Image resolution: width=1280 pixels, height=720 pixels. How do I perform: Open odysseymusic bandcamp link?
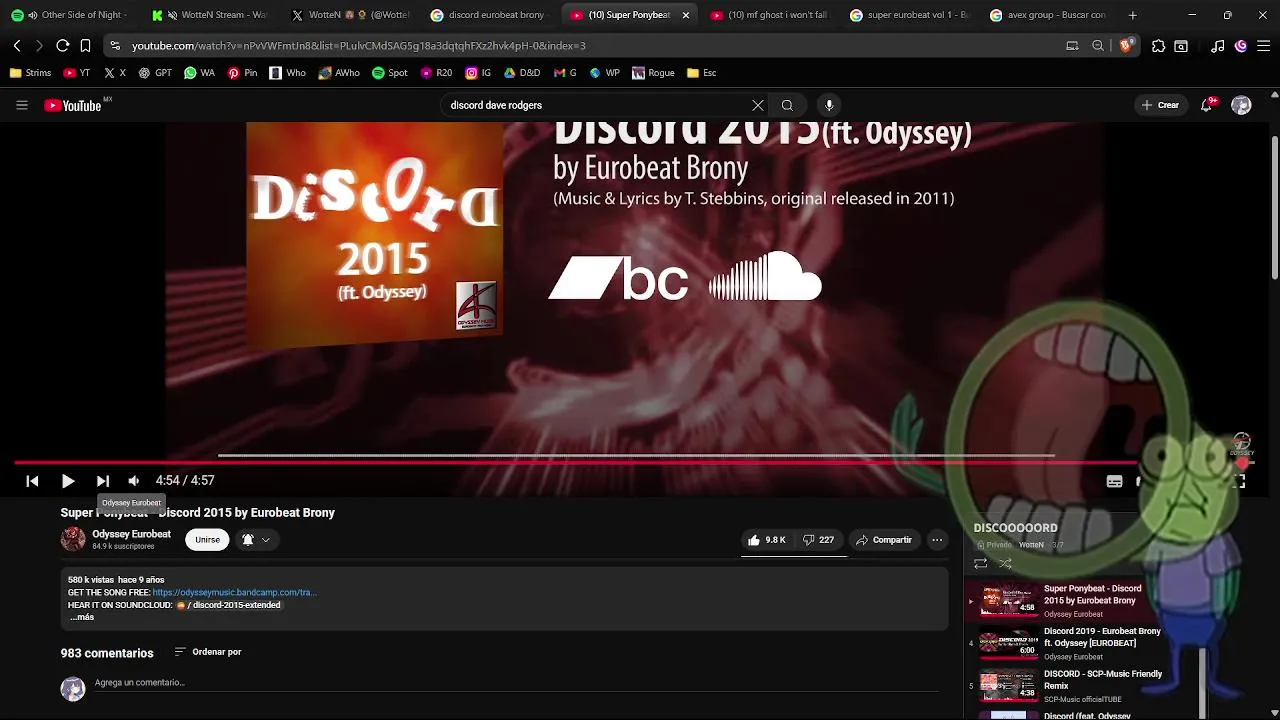235,592
